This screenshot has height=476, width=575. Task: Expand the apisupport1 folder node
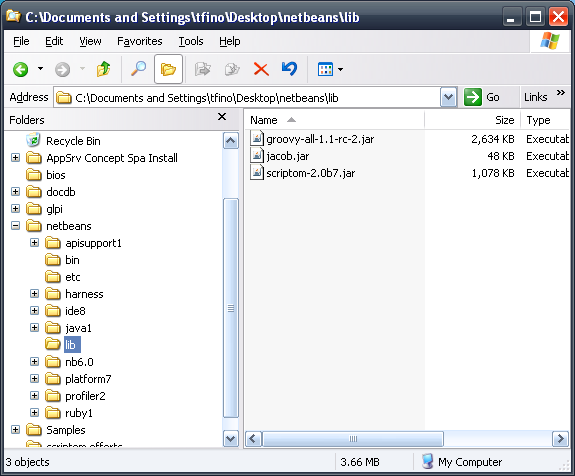click(x=34, y=242)
